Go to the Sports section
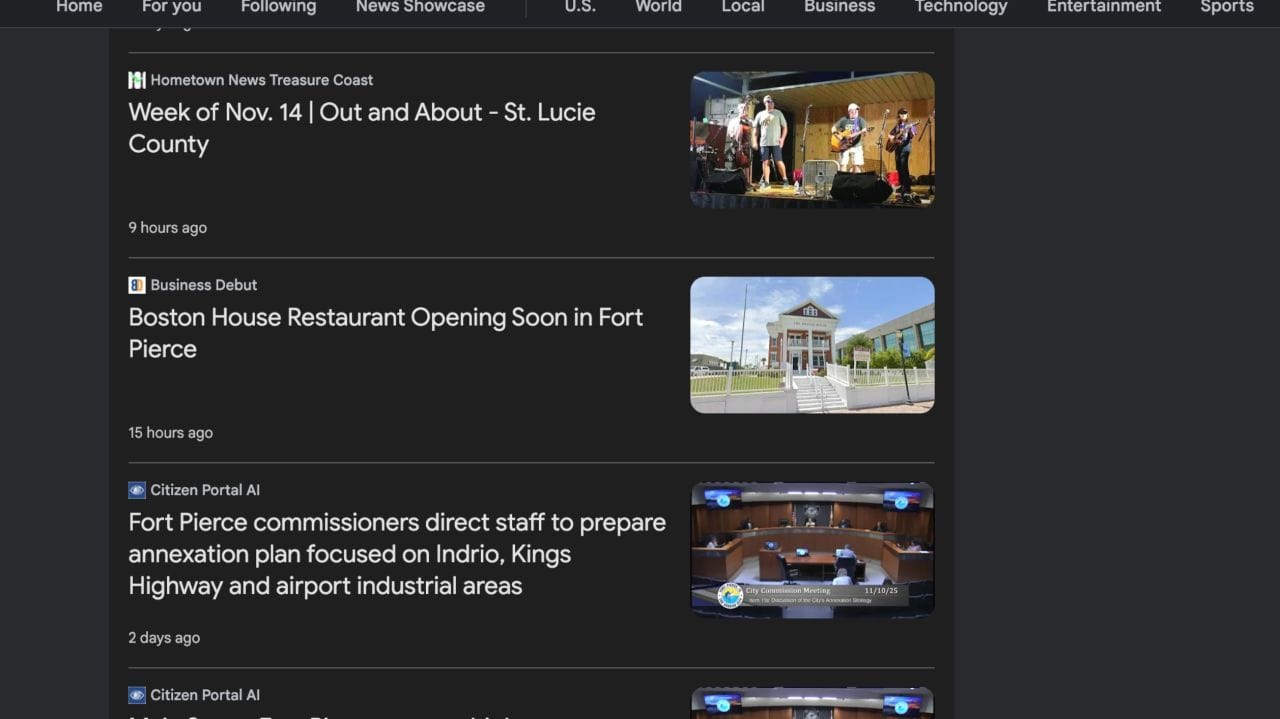This screenshot has height=719, width=1280. point(1227,6)
